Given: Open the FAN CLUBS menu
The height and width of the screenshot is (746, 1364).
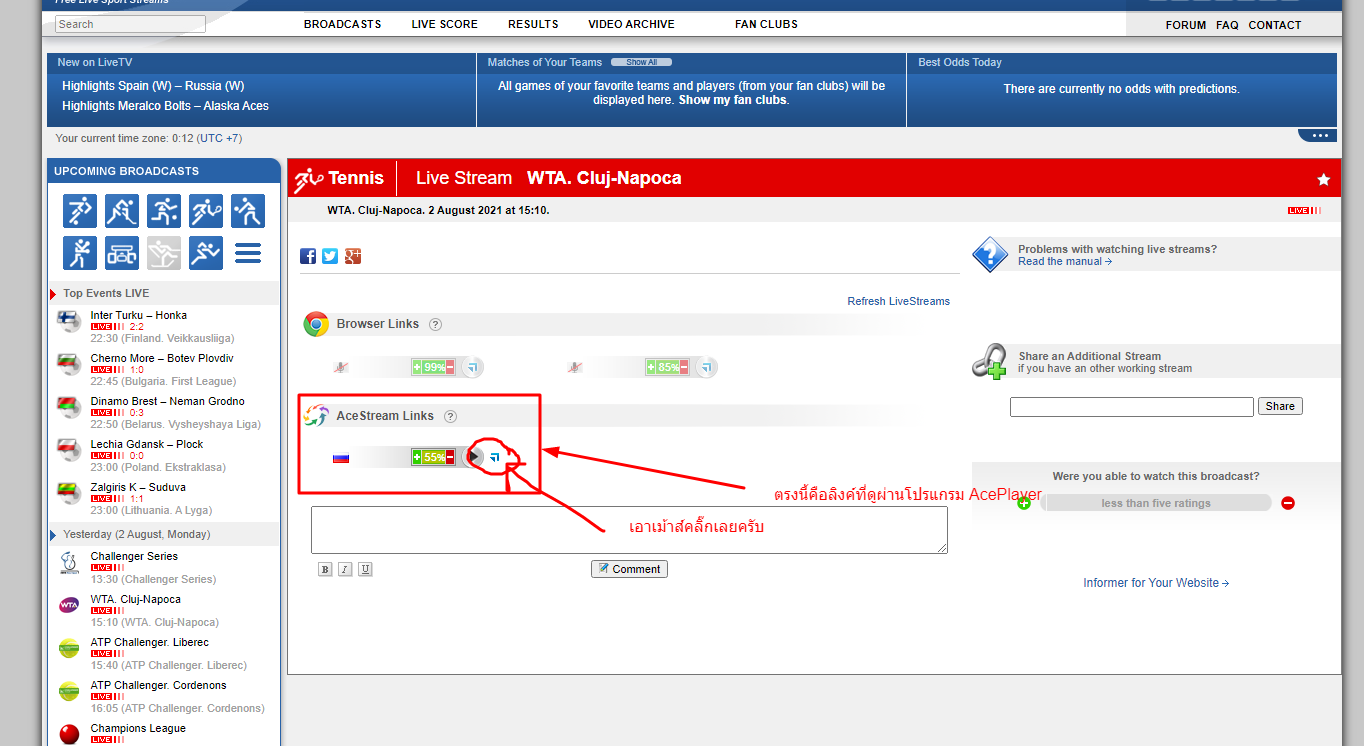Looking at the screenshot, I should (766, 24).
